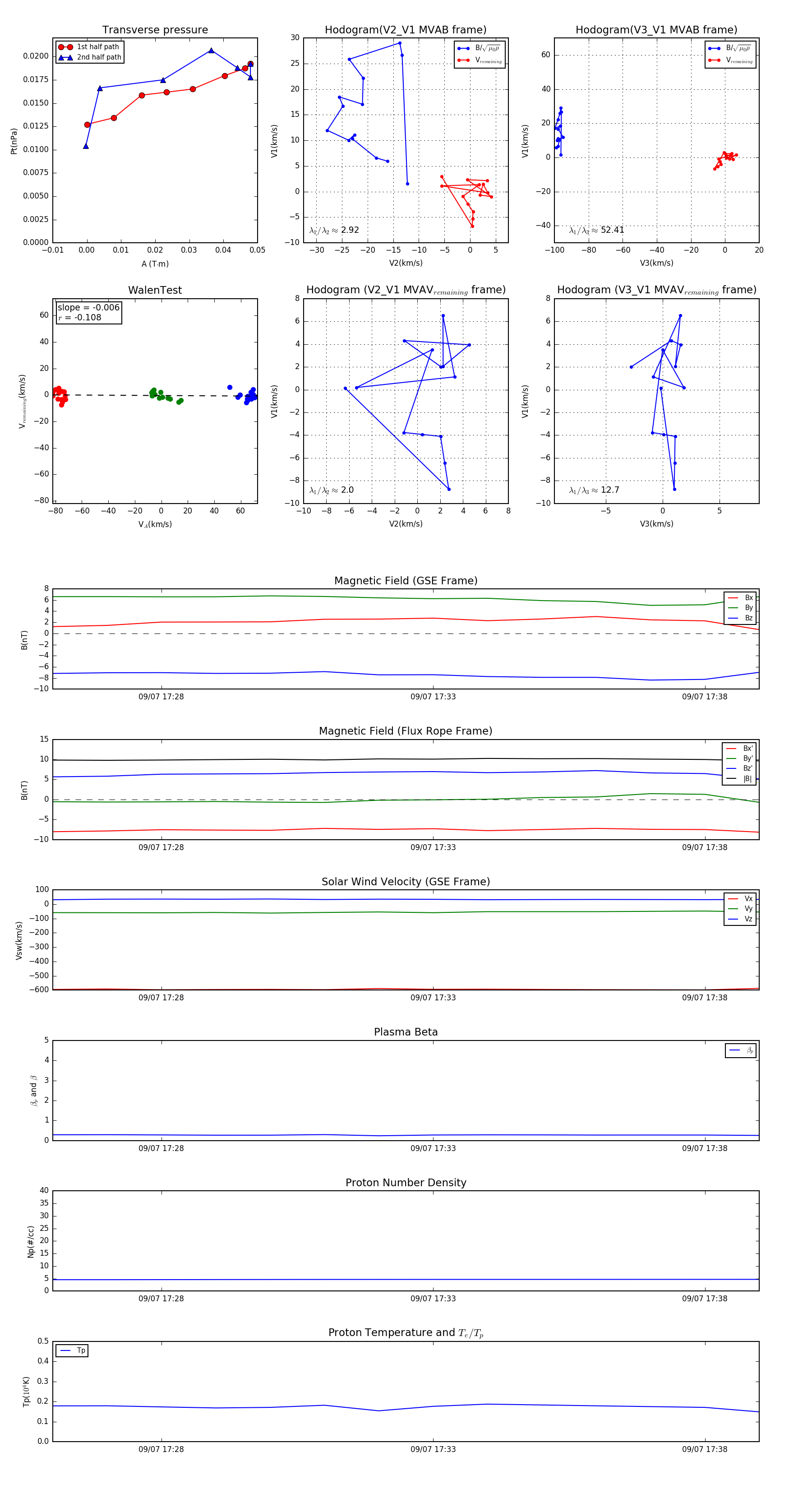Click the "Hodogram(V2_V1 MVAB frame)" title
This screenshot has width=812, height=1489.
tap(406, 30)
